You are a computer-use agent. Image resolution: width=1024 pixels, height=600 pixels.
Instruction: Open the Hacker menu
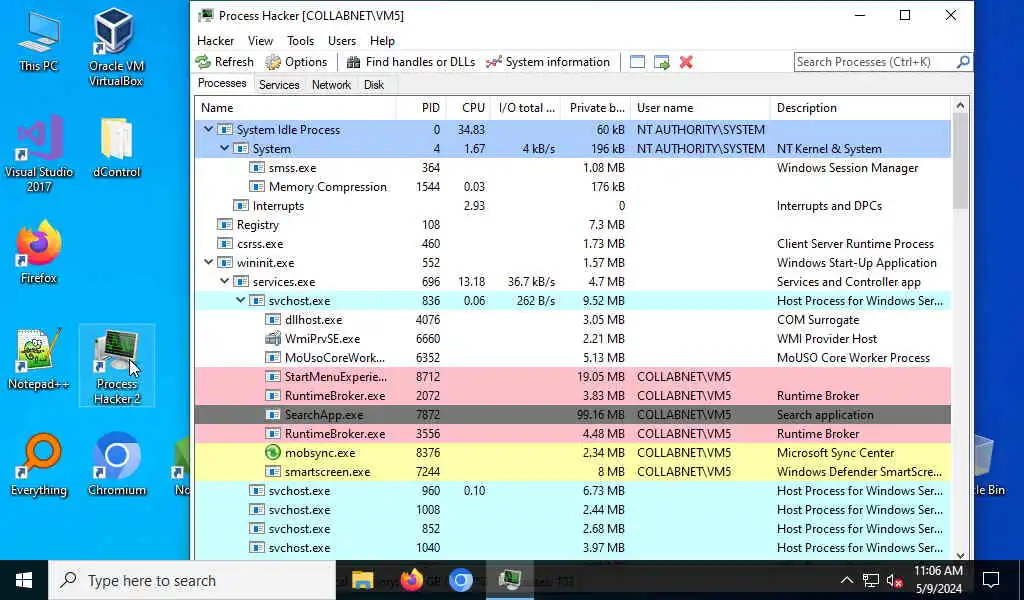click(216, 40)
